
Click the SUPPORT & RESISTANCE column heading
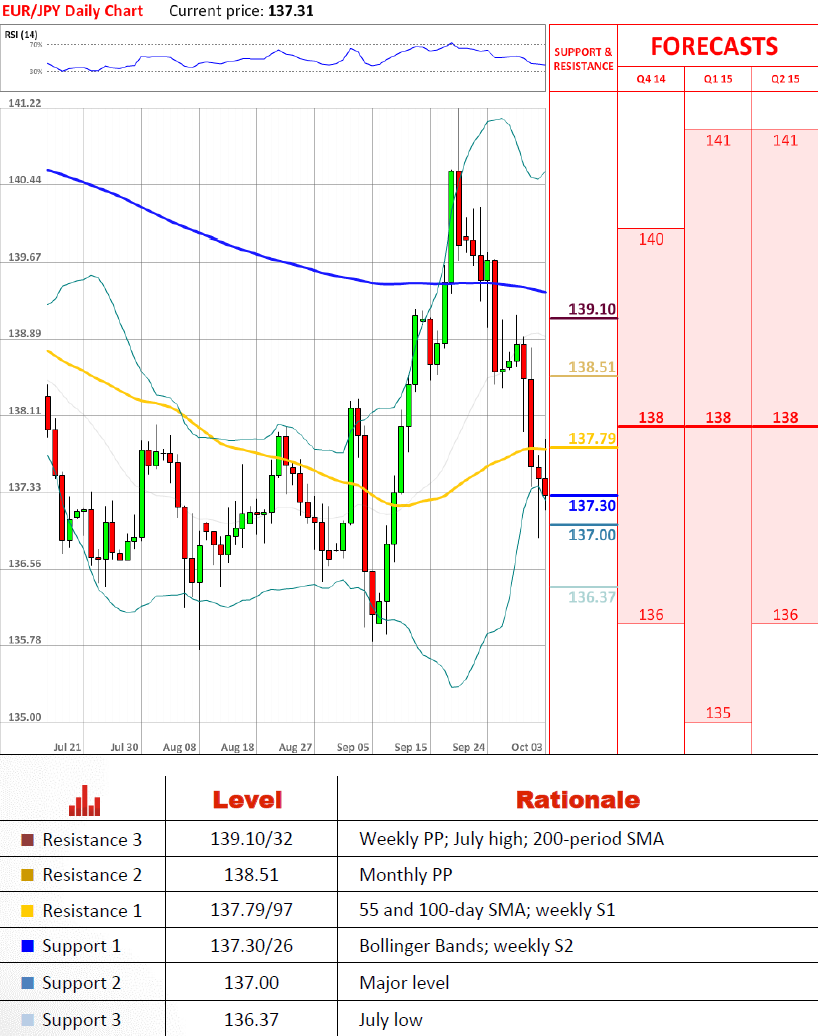tap(583, 59)
